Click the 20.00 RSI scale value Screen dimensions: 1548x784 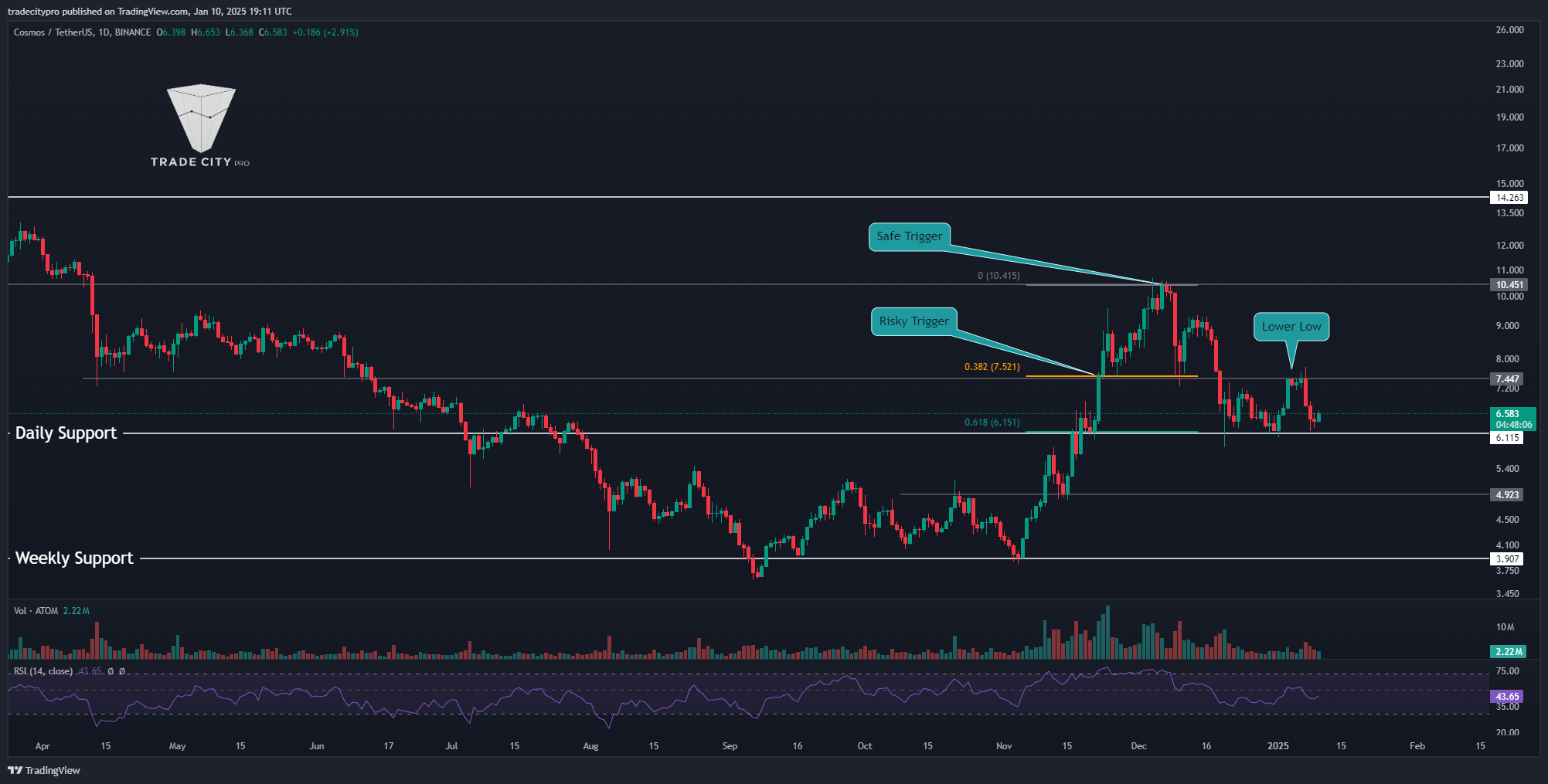(1508, 731)
